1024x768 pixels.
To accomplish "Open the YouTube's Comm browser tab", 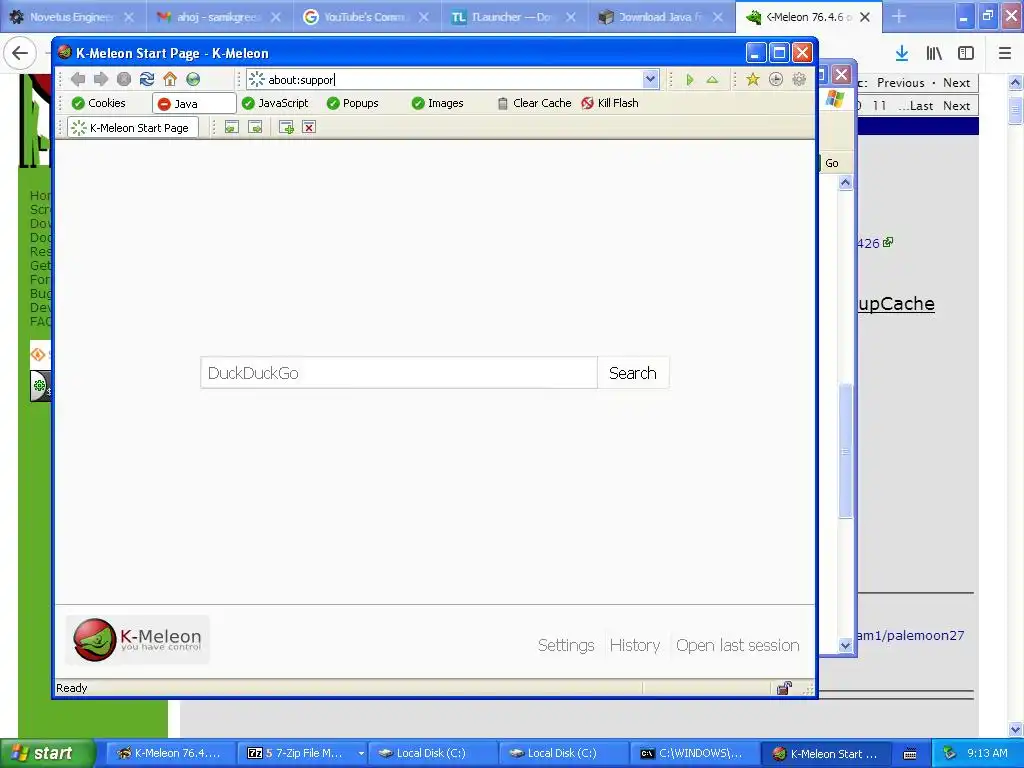I will click(366, 17).
